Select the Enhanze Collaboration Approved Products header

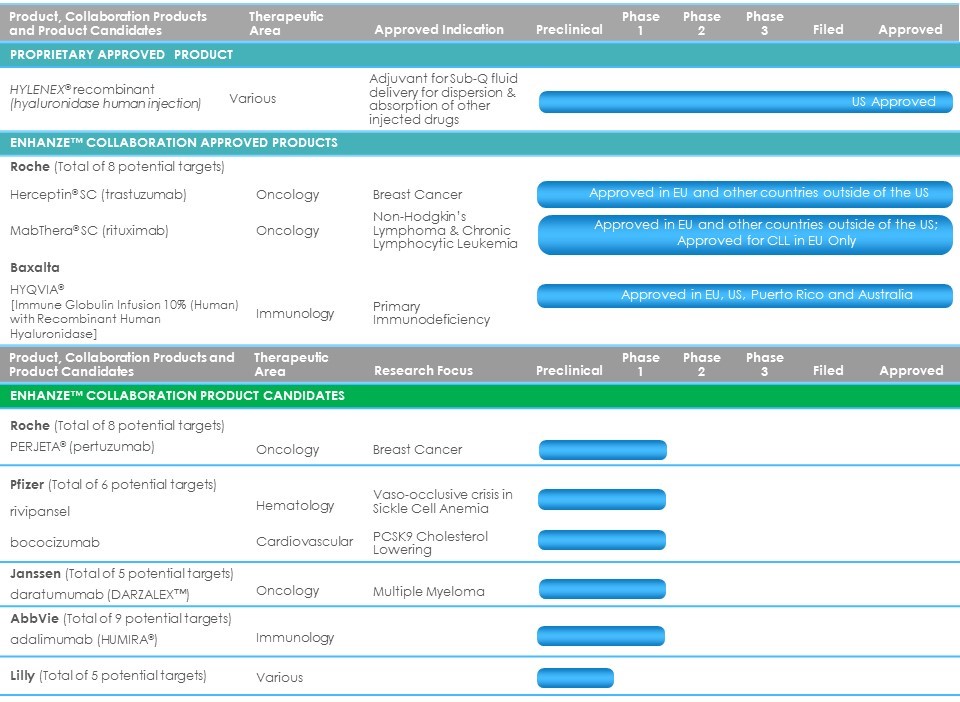tap(173, 142)
